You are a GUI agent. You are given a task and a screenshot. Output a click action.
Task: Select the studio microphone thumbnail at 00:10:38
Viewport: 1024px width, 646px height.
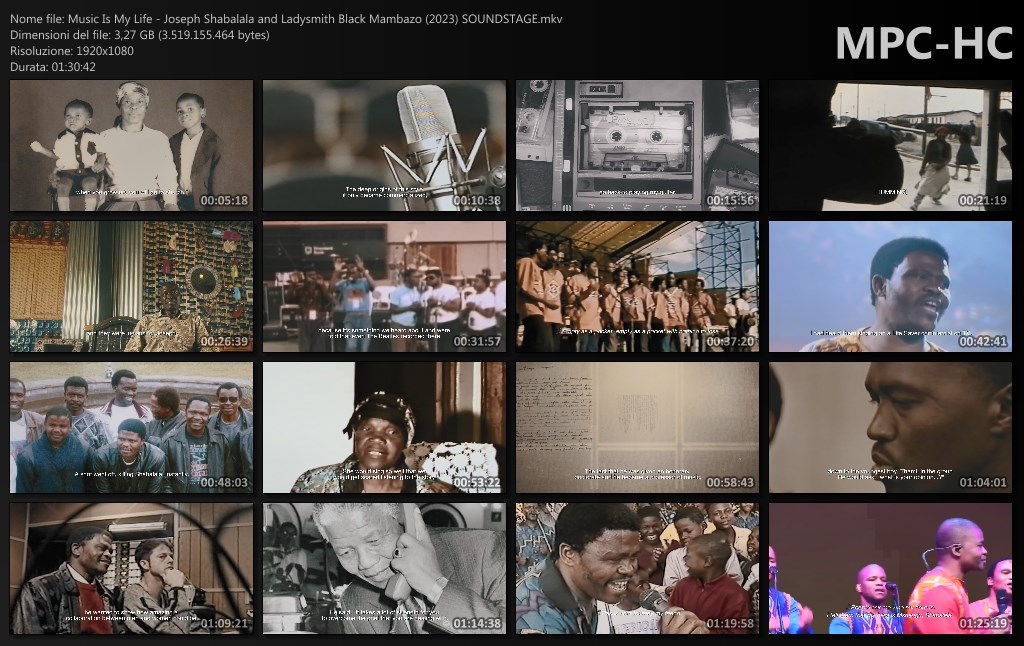point(384,145)
